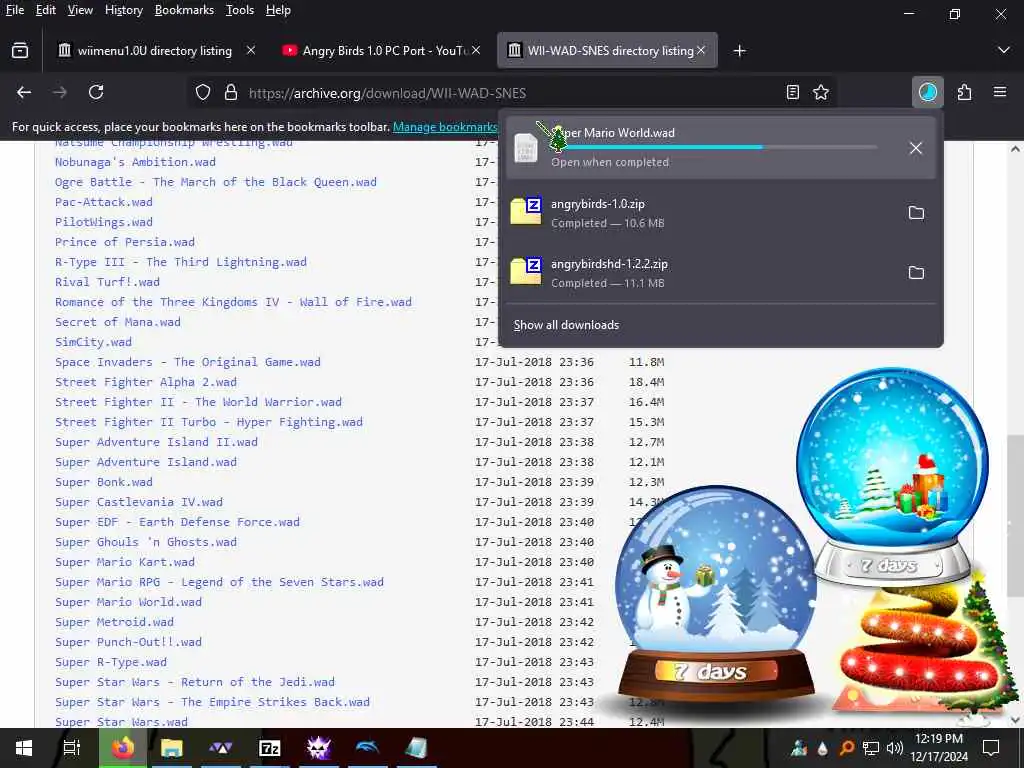This screenshot has height=768, width=1024.
Task: Cancel the Super Mario World.wad download
Action: [916, 148]
